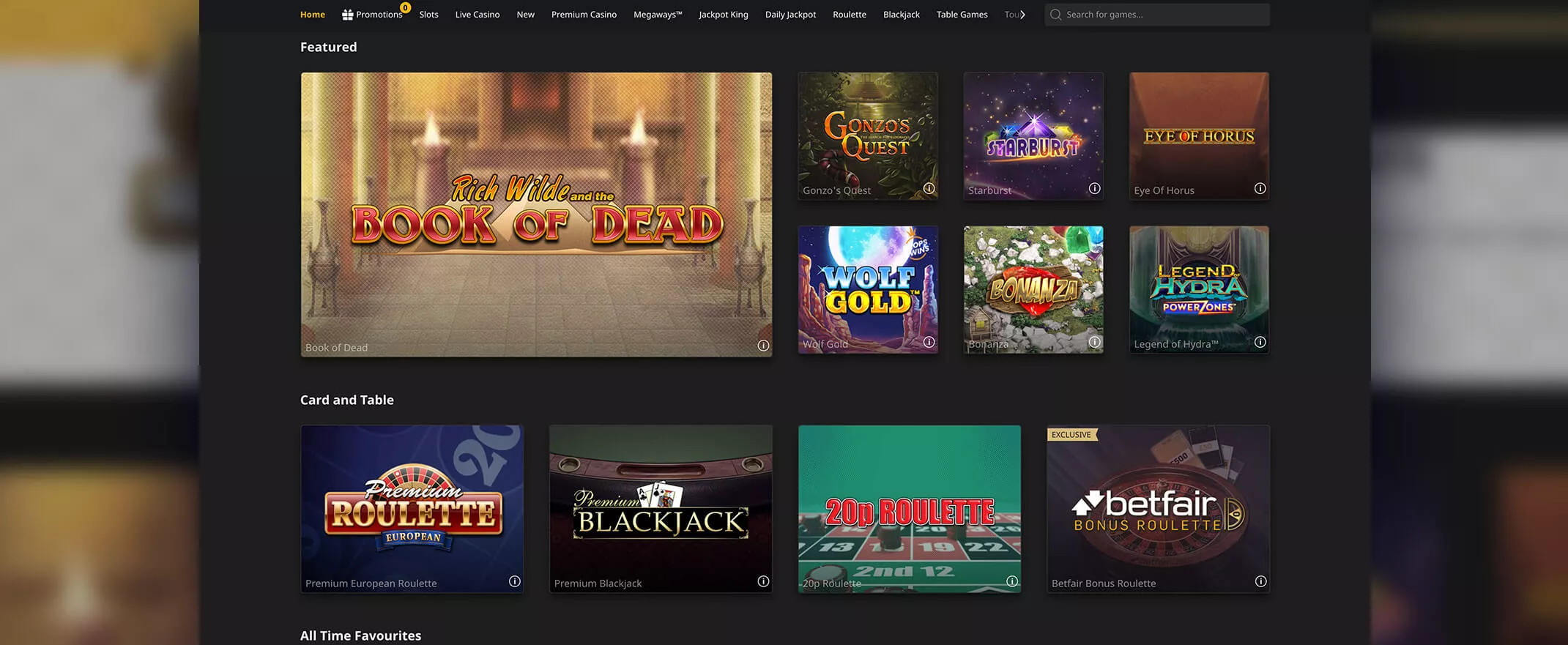
Task: Click the 'Book of Dead' caption text
Action: coord(336,348)
